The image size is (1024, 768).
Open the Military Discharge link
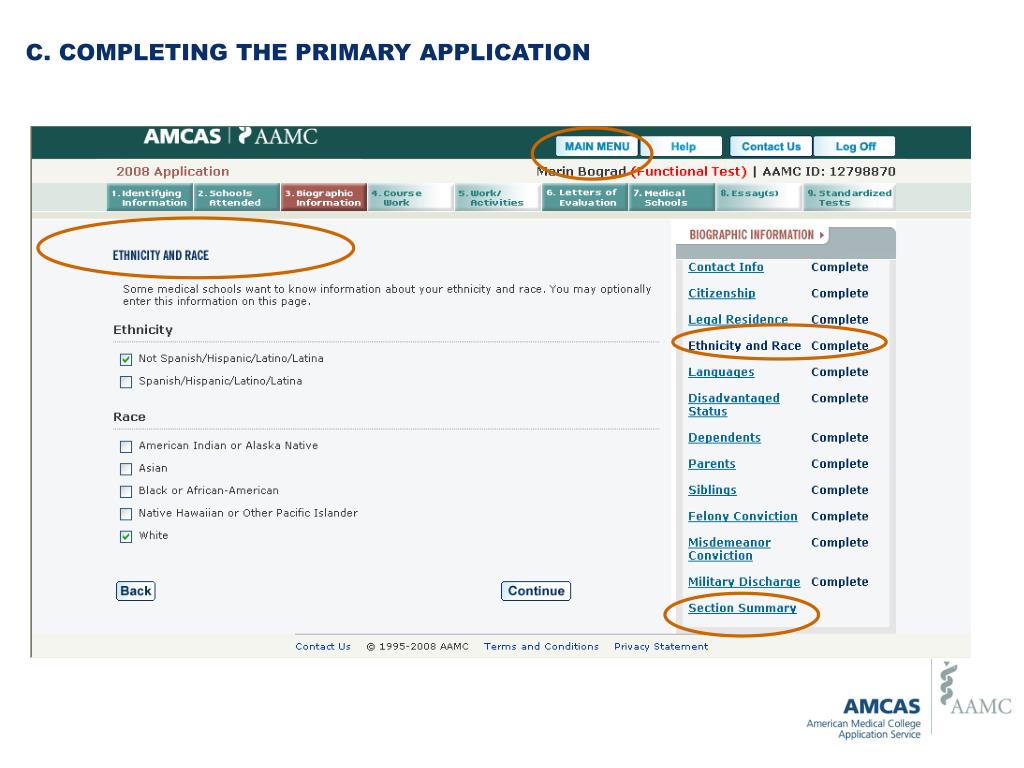point(744,582)
